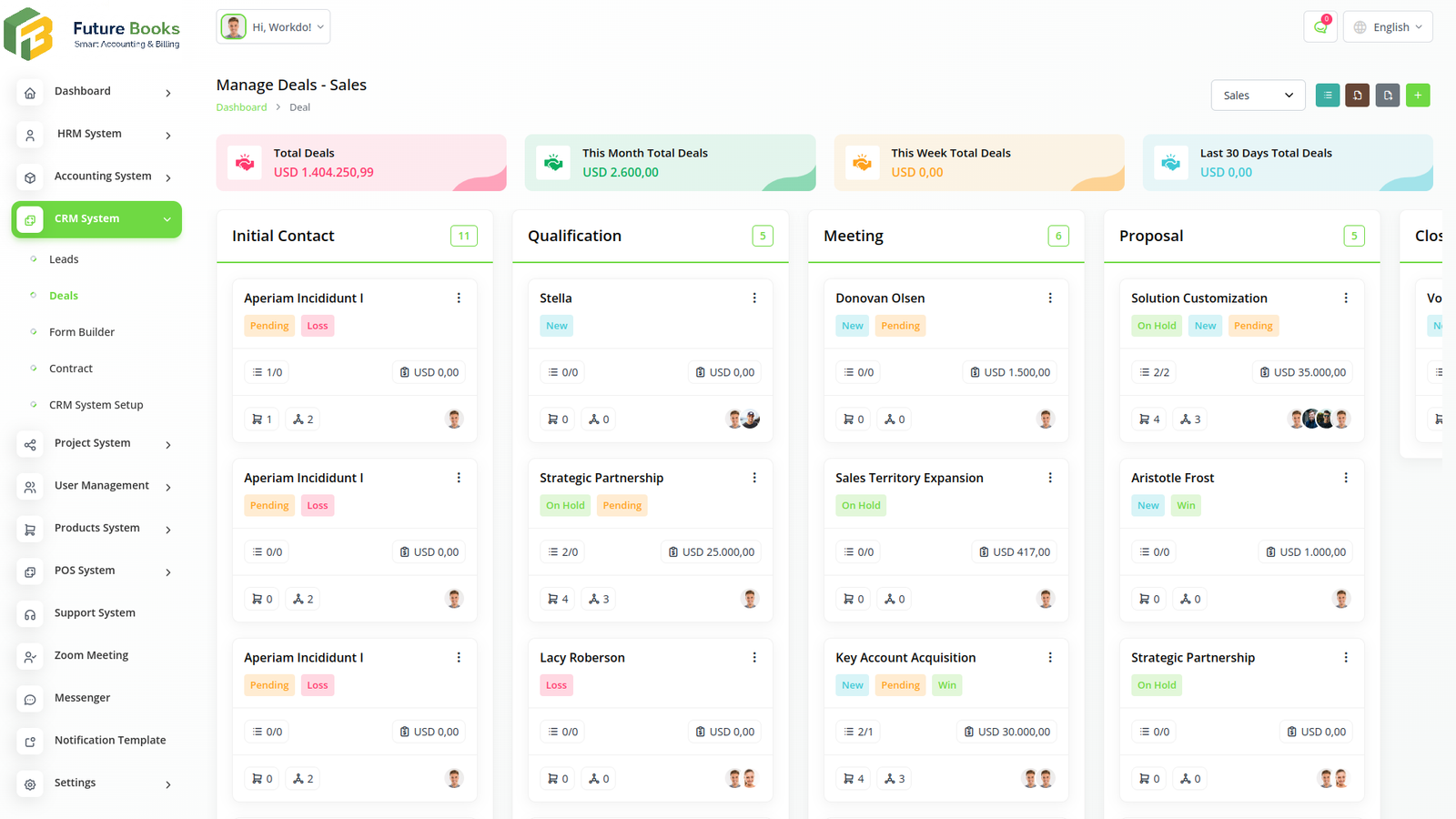Open the kebab menu on the Stella card
This screenshot has width=1456, height=819.
pyautogui.click(x=754, y=298)
